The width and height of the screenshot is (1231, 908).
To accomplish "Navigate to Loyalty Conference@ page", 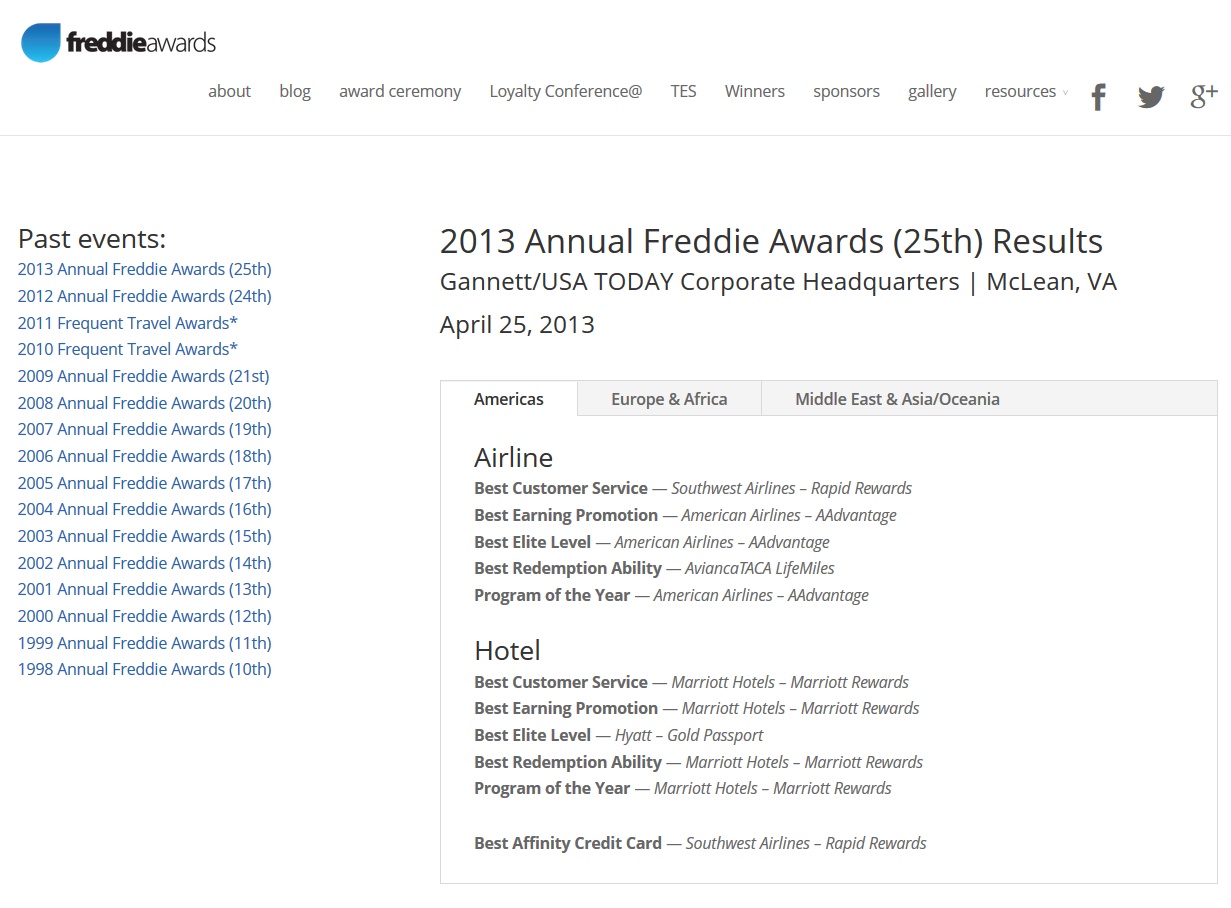I will click(x=565, y=91).
